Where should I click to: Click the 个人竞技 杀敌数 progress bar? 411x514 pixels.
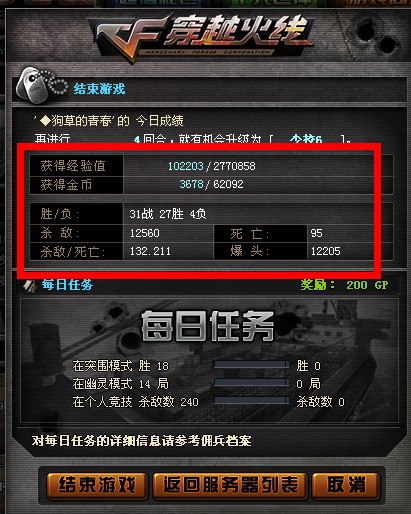(x=251, y=400)
